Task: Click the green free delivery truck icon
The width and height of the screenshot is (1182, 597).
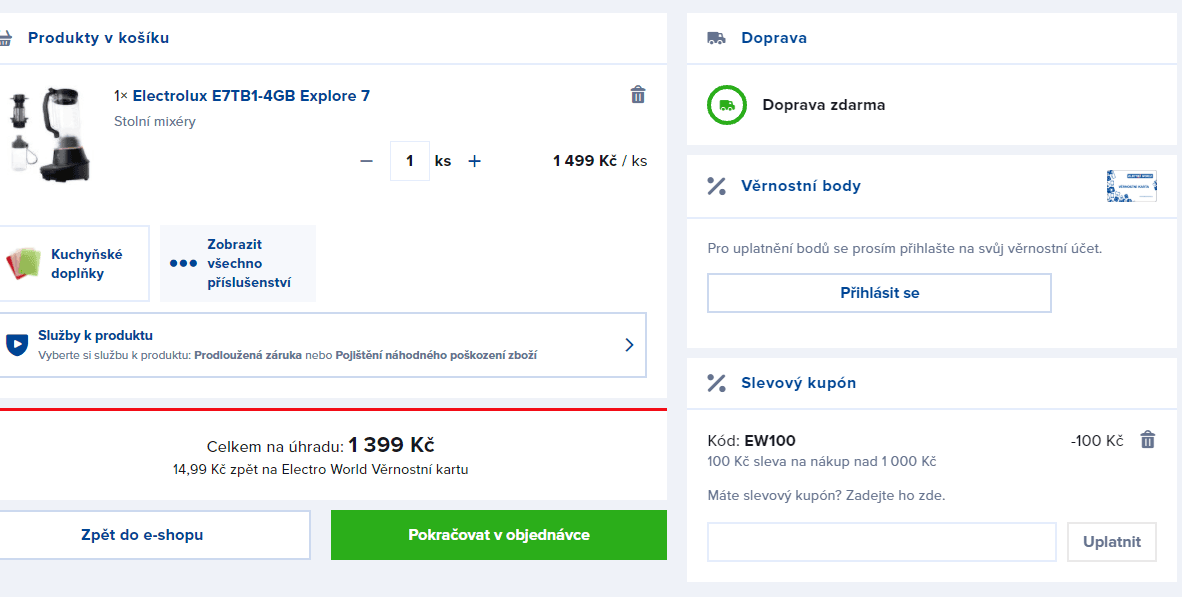Action: pos(727,105)
